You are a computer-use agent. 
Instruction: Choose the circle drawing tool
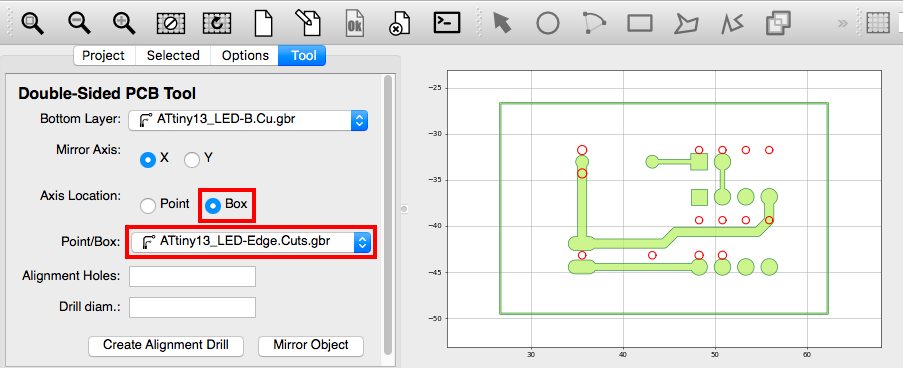[x=548, y=23]
